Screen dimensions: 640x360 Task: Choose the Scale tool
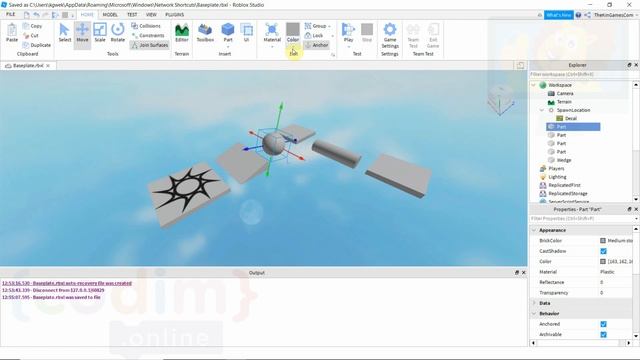point(100,33)
